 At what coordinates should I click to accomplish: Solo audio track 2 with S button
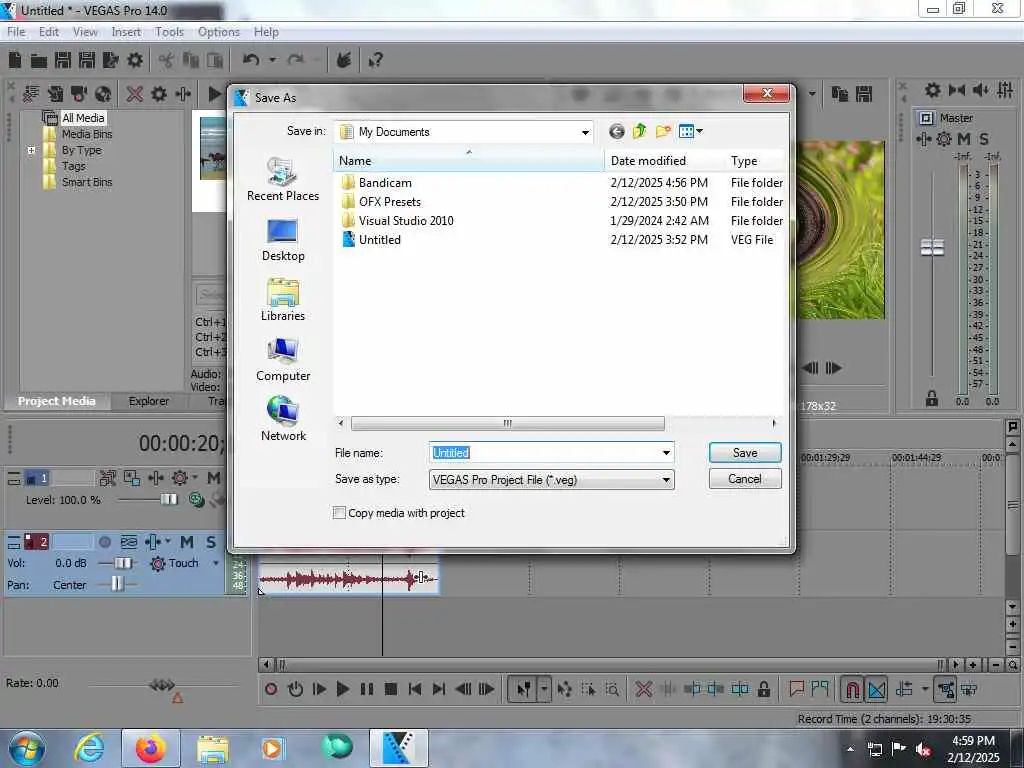click(211, 542)
